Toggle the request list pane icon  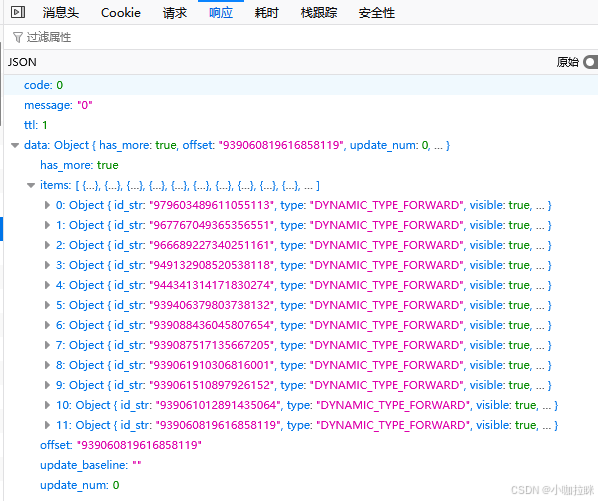[18, 12]
